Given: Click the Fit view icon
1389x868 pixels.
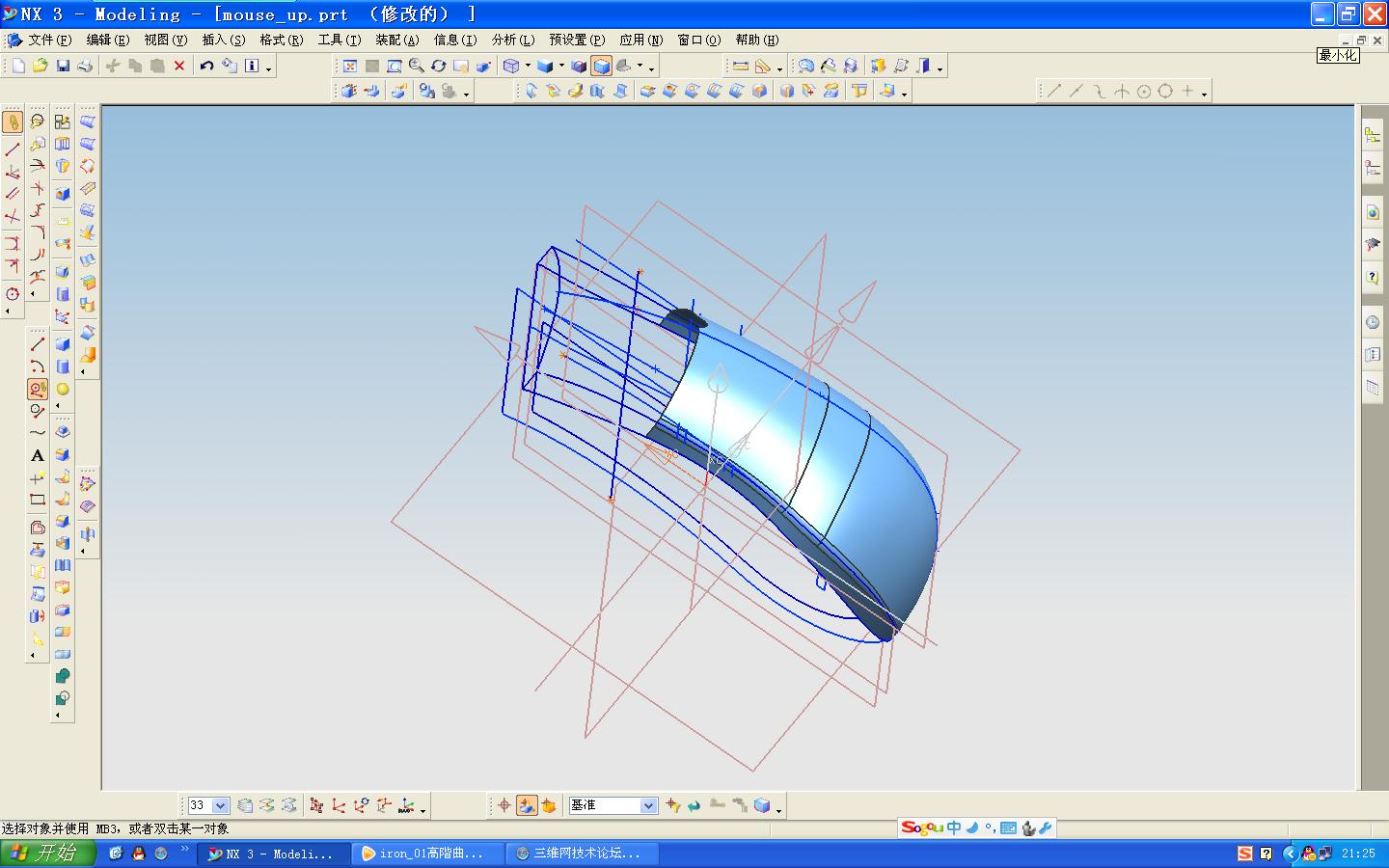Looking at the screenshot, I should coord(349,66).
